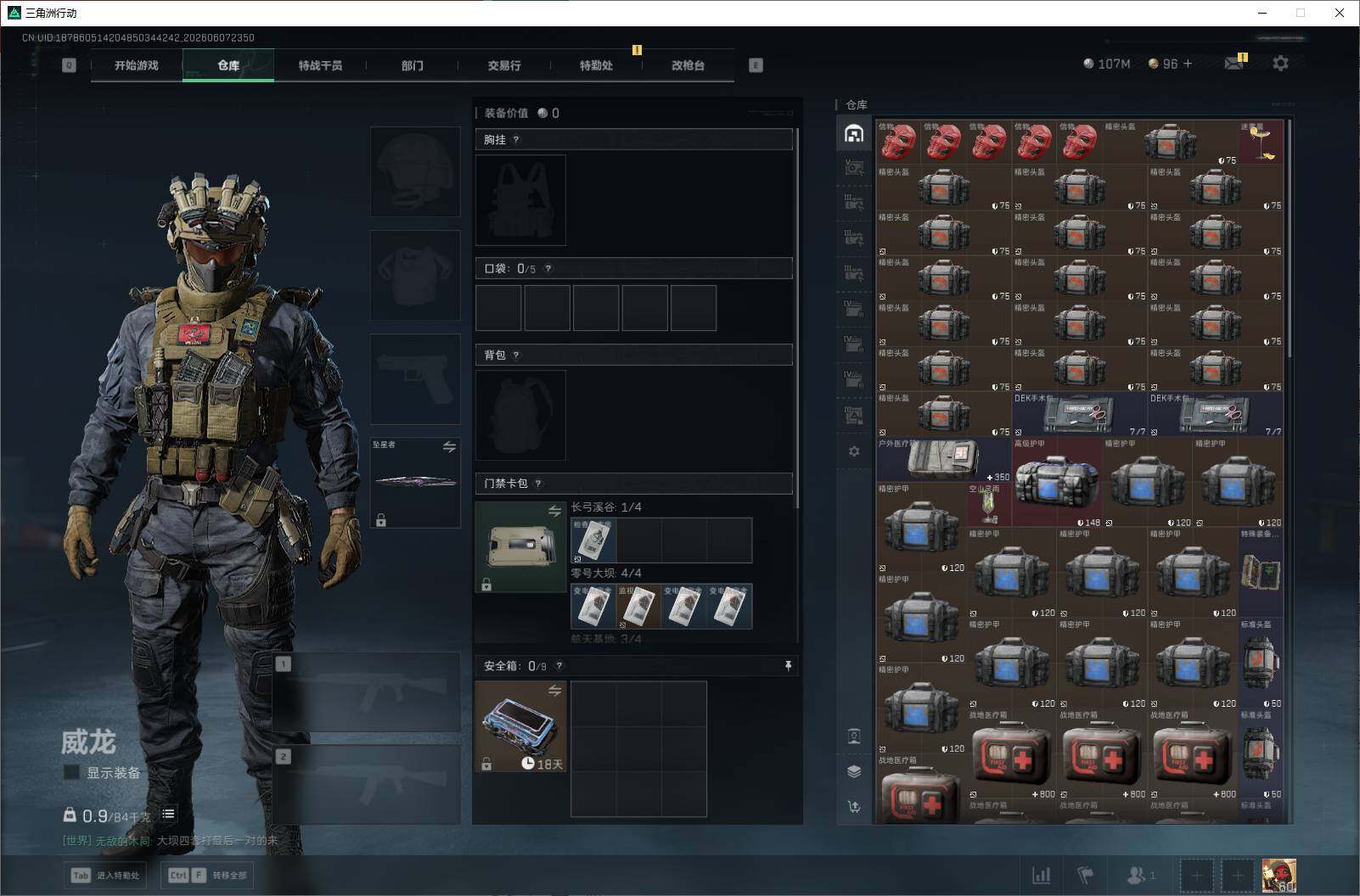
Task: Go to the 部门 tab
Action: (412, 65)
